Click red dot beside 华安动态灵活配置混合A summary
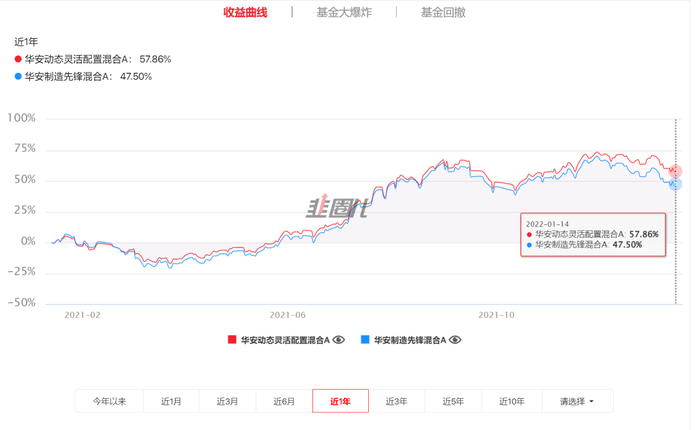 pos(18,59)
